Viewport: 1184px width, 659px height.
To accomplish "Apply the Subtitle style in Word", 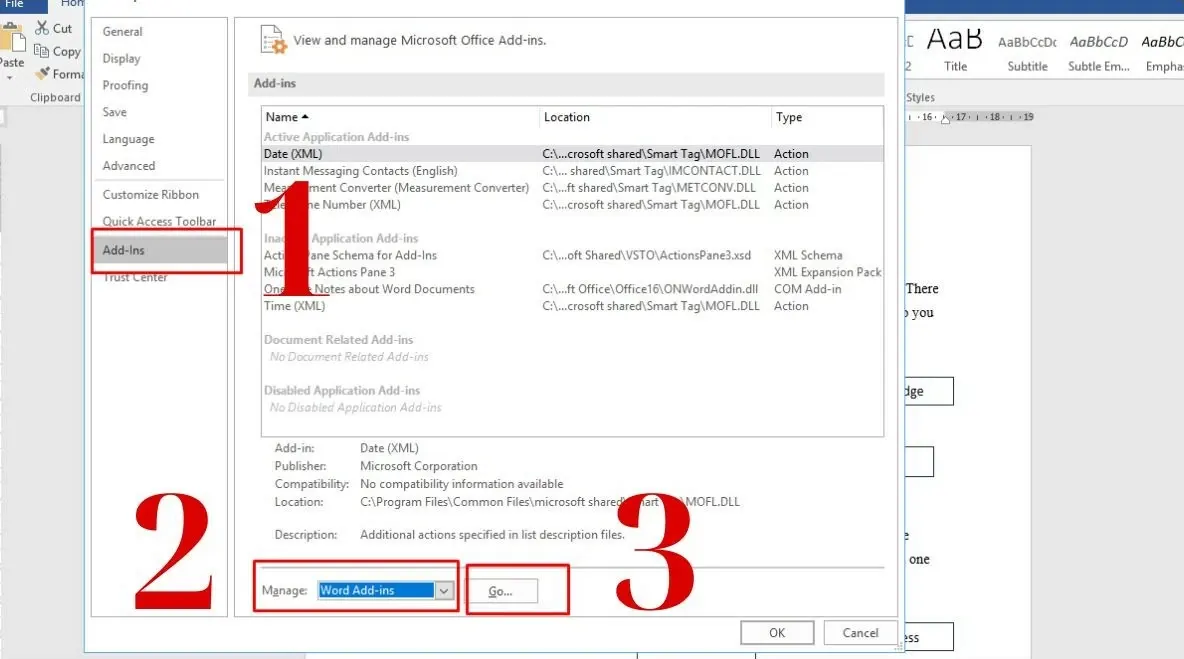I will (x=1027, y=51).
